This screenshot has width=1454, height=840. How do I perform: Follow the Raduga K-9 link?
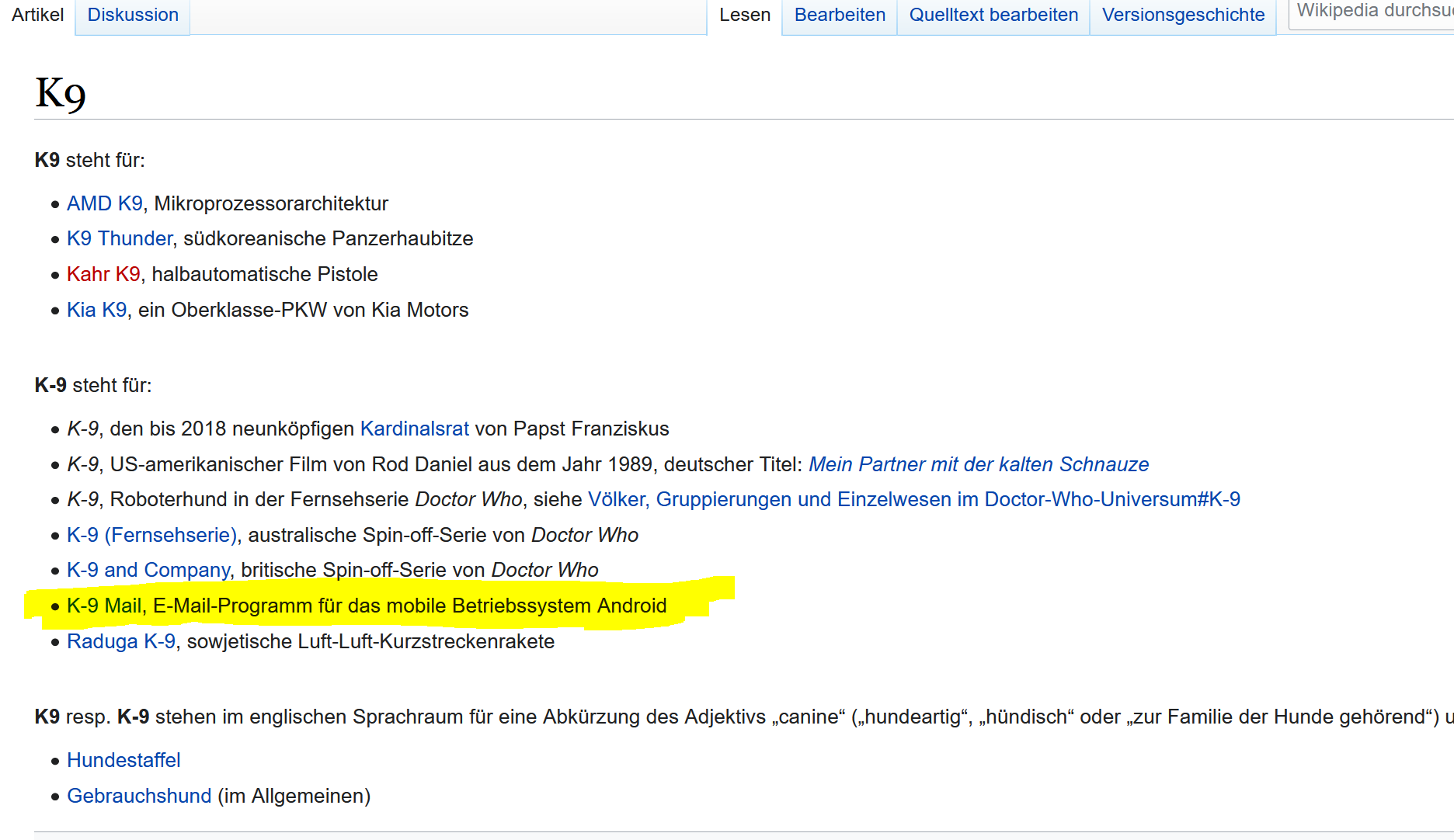(121, 641)
